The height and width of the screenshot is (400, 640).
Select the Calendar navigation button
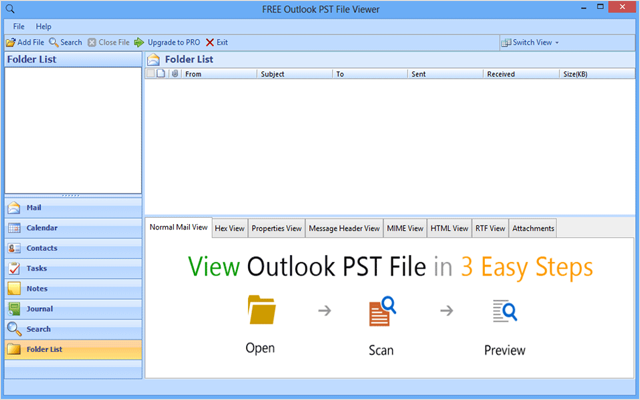(73, 228)
